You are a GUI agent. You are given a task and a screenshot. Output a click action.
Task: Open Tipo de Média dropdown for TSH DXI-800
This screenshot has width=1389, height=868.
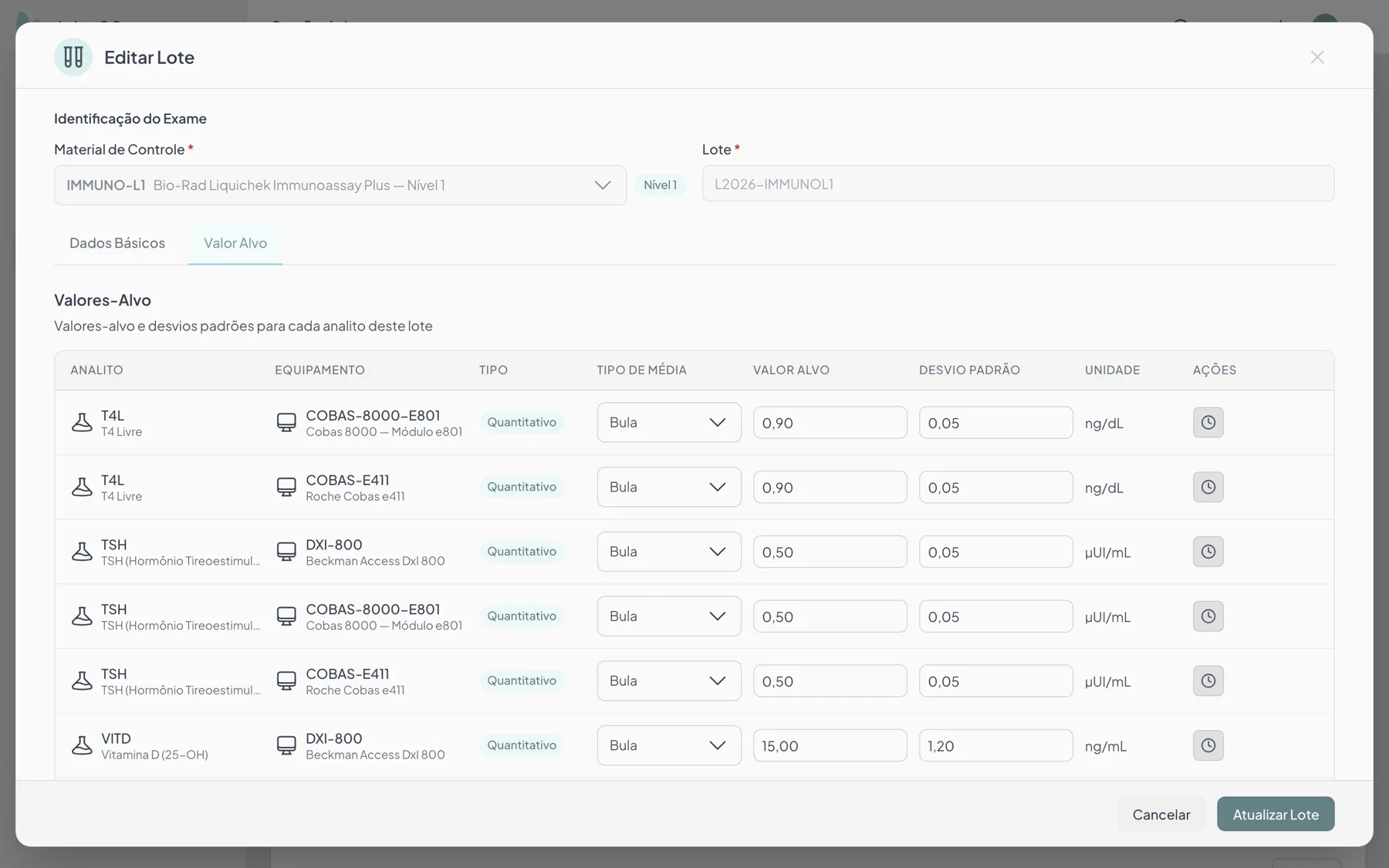(x=669, y=552)
